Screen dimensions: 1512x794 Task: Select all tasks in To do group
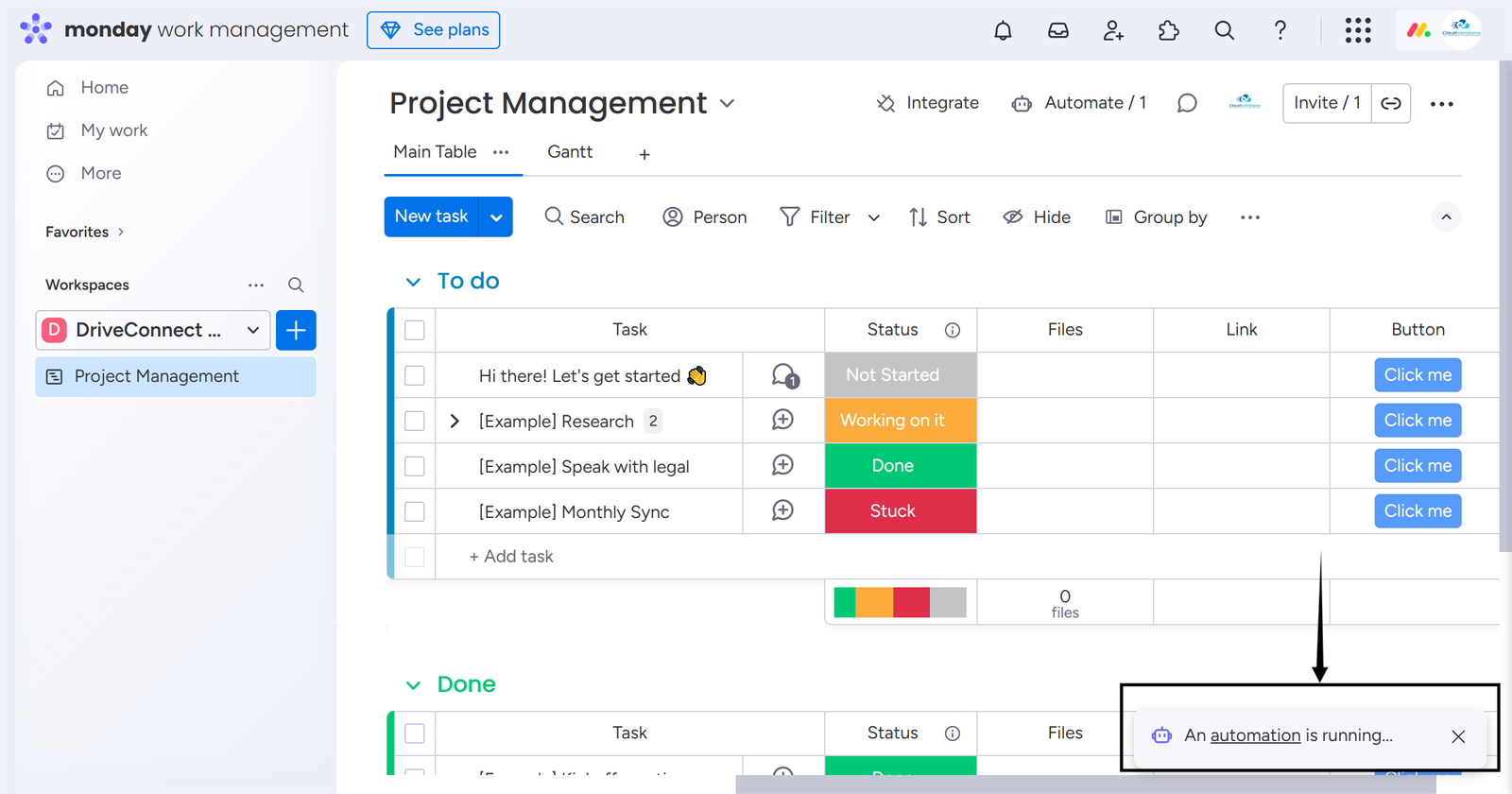[415, 330]
